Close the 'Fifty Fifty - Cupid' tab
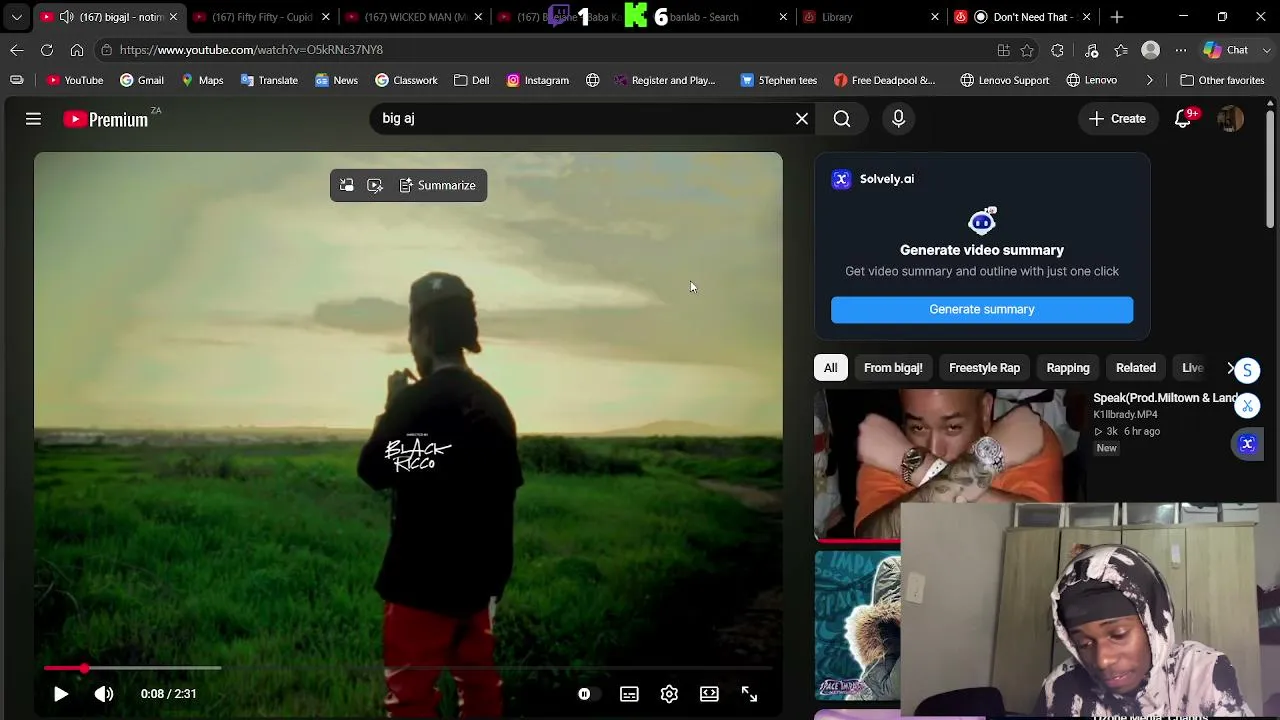Image resolution: width=1280 pixels, height=720 pixels. tap(325, 17)
